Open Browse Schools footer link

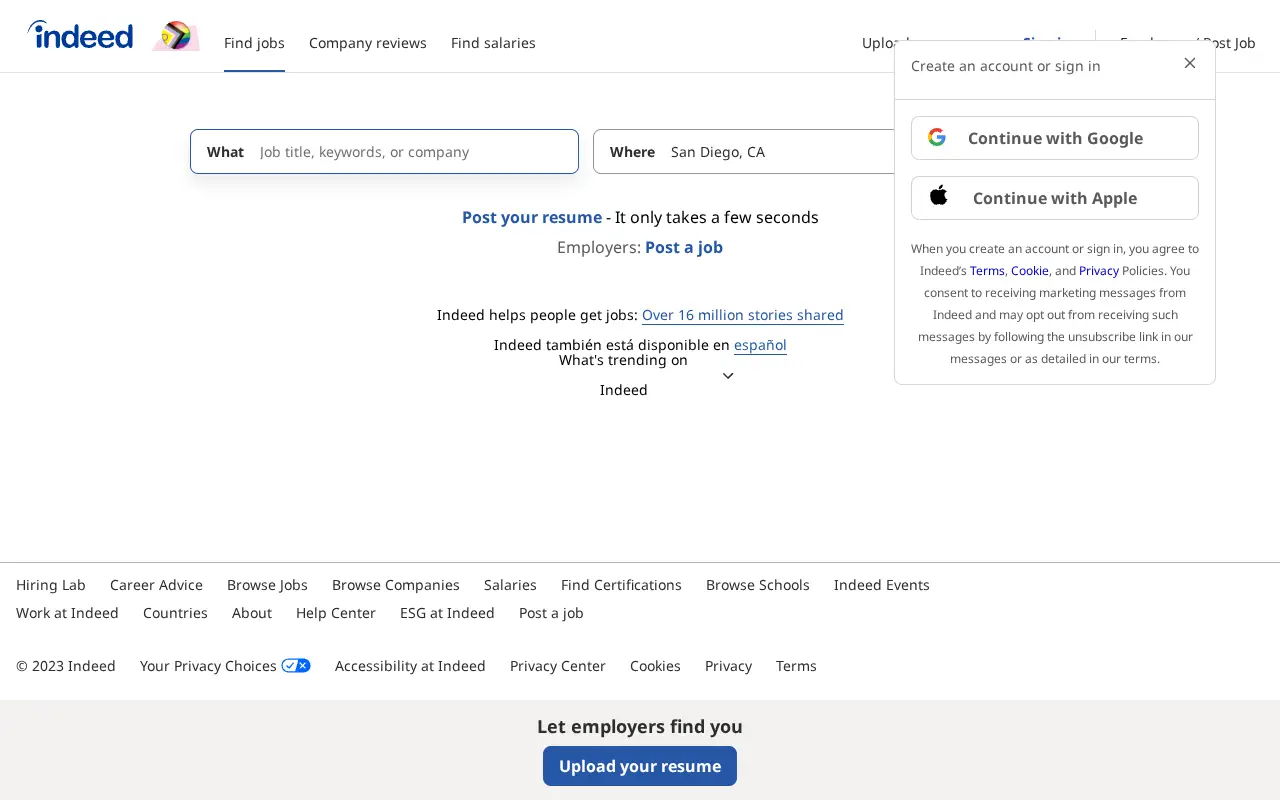pyautogui.click(x=758, y=585)
